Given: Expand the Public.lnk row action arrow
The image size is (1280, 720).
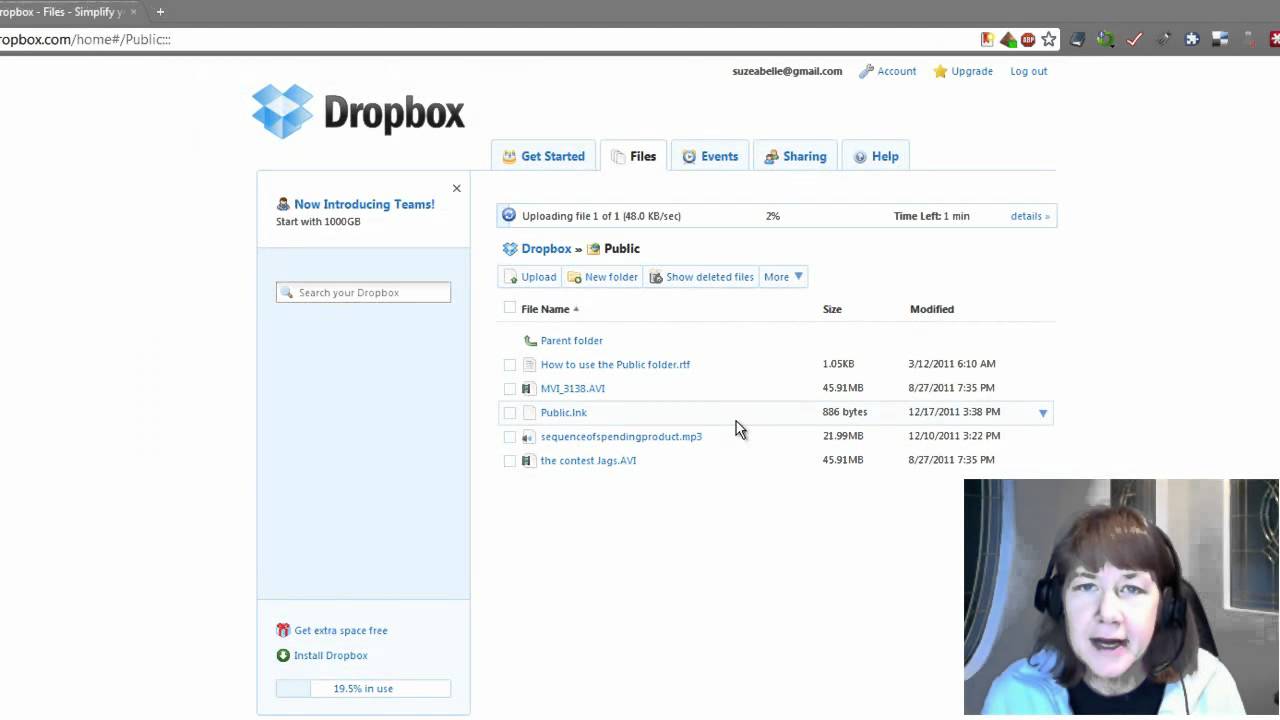Looking at the screenshot, I should pos(1043,413).
